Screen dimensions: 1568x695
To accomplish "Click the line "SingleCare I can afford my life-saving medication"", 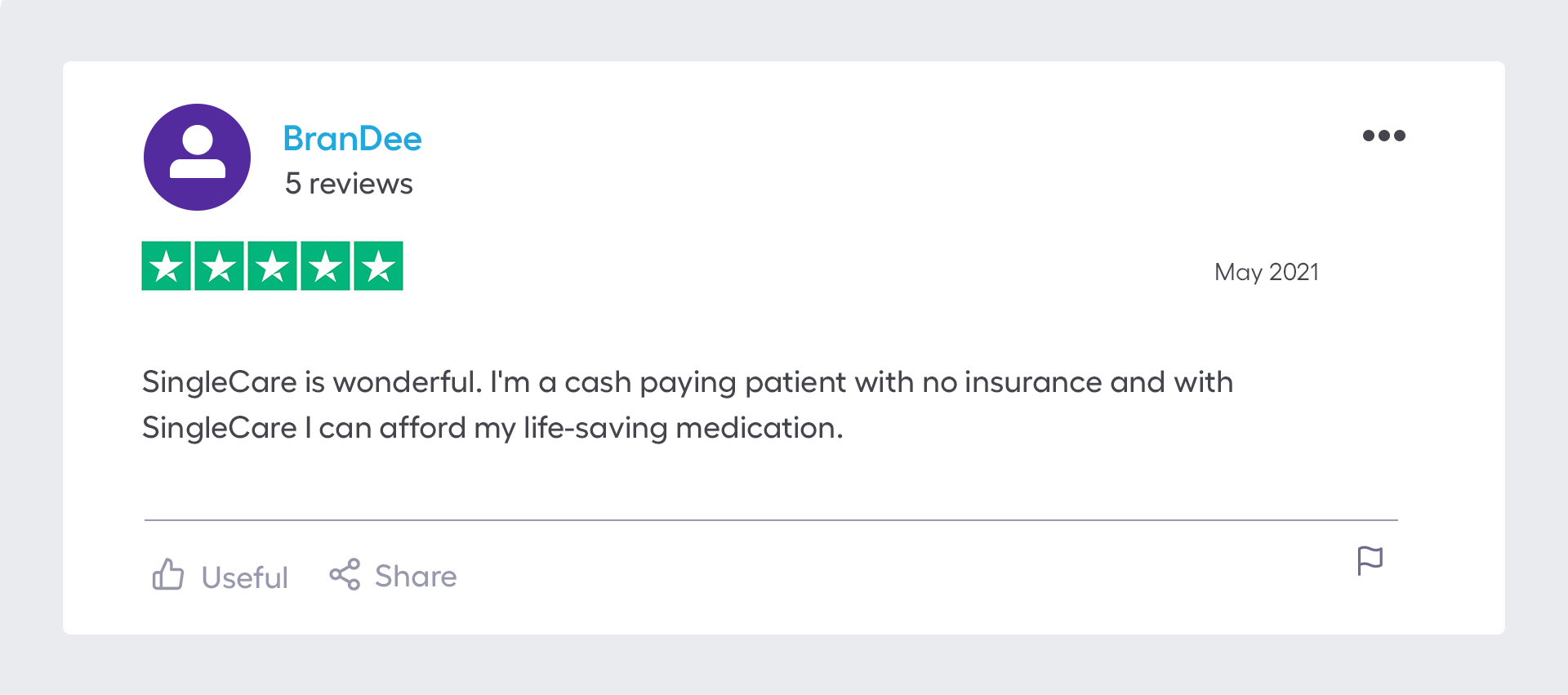I will coord(492,428).
